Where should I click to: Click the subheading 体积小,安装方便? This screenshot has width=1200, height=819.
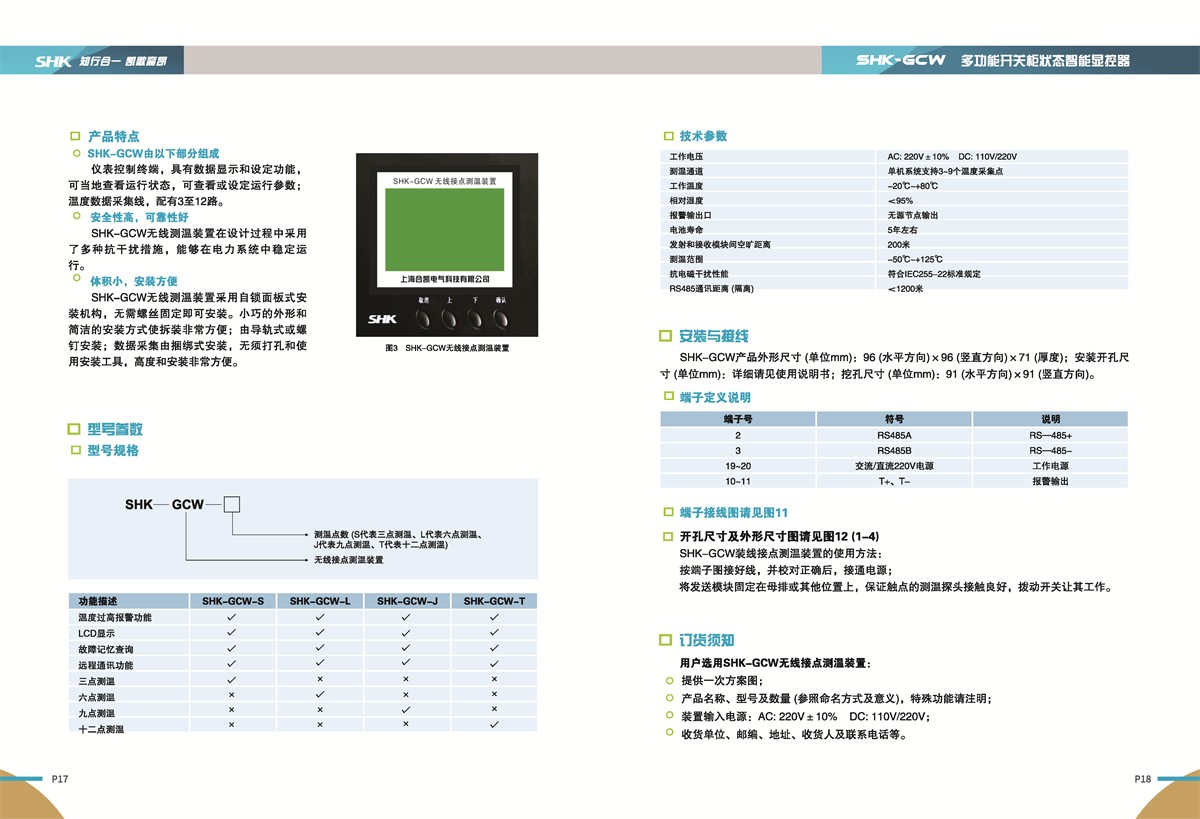click(x=134, y=281)
